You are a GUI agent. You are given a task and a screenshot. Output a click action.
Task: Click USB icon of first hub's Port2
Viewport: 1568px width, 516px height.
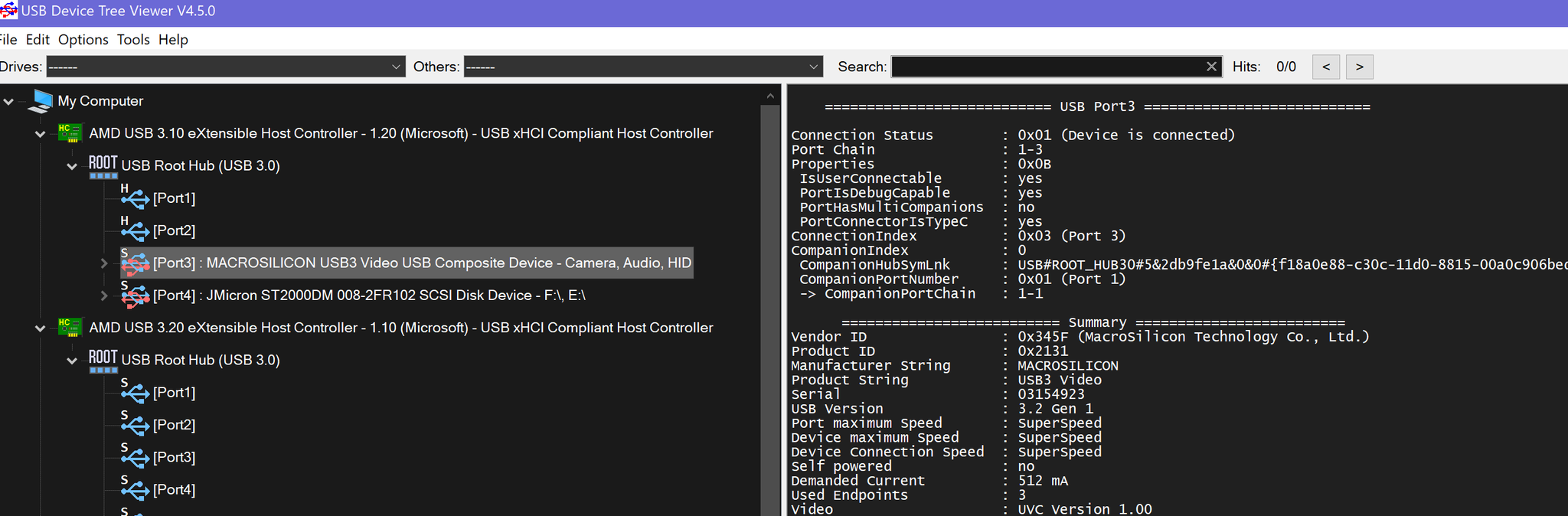[x=135, y=230]
